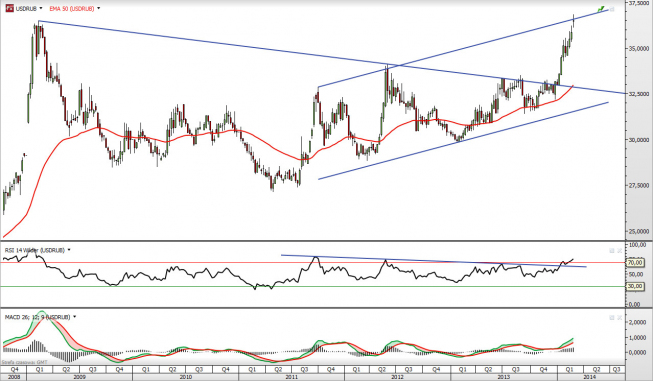Screen dimensions: 653x381
Task: Click the 37,5000 price axis value
Action: click(638, 3)
